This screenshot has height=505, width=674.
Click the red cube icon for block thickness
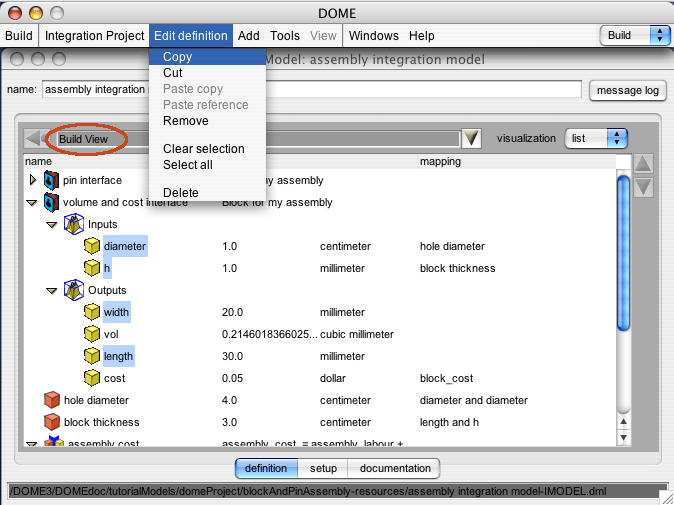[52, 422]
